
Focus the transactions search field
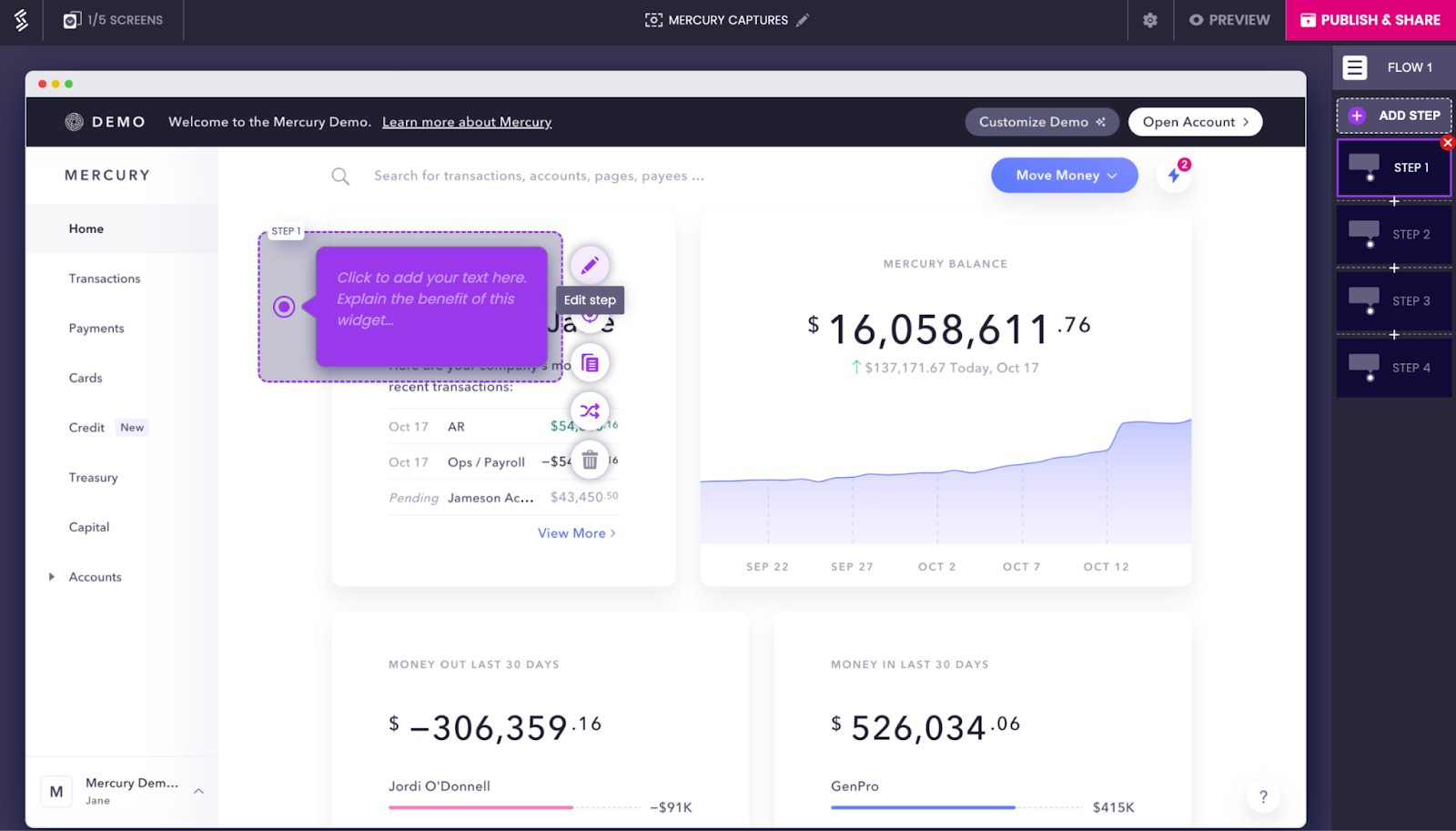click(x=539, y=176)
